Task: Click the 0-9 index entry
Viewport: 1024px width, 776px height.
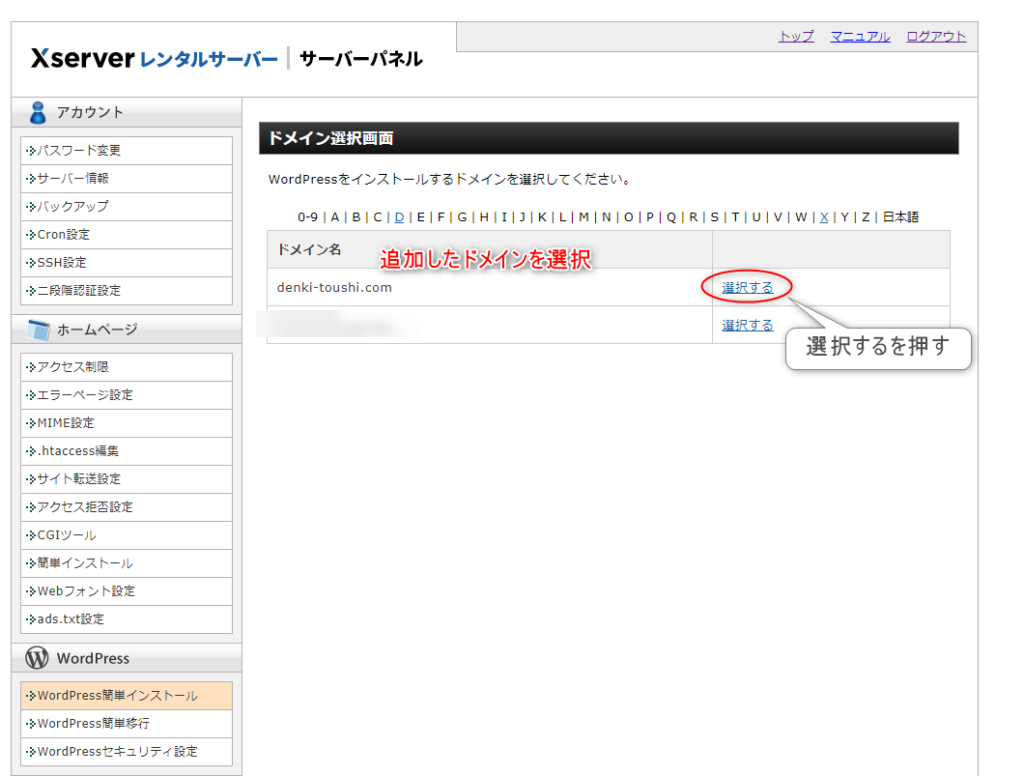Action: point(308,217)
